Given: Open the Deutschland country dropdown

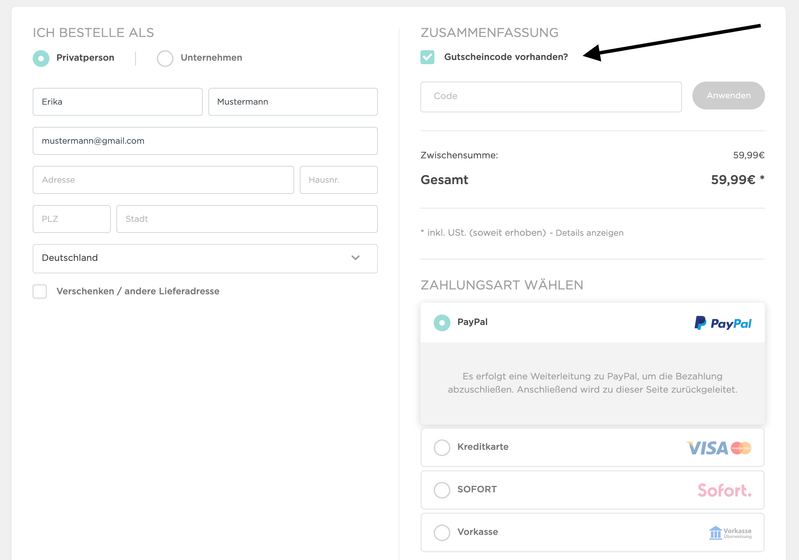Looking at the screenshot, I should coord(205,258).
